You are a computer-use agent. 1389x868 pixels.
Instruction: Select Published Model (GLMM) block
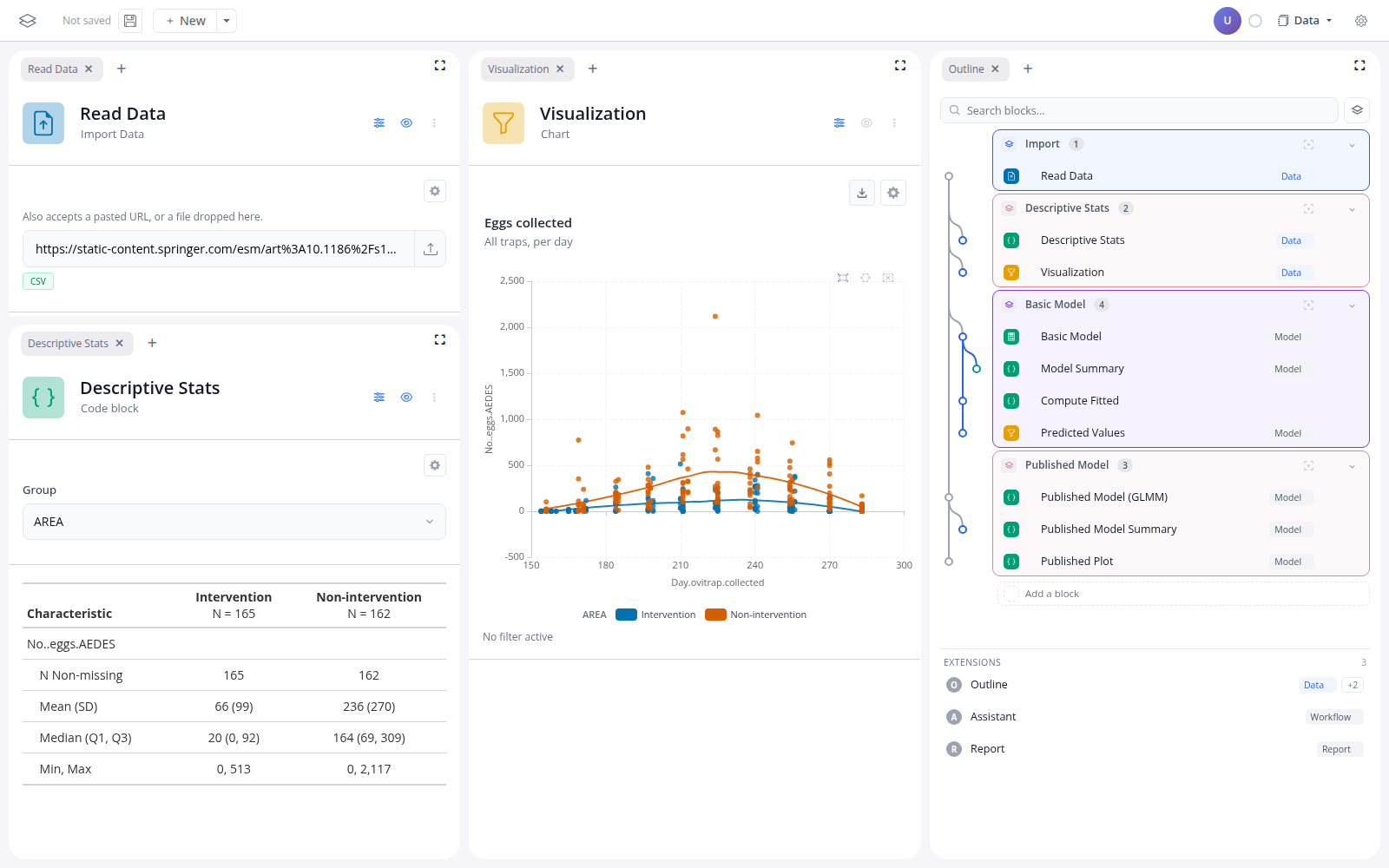coord(1181,497)
